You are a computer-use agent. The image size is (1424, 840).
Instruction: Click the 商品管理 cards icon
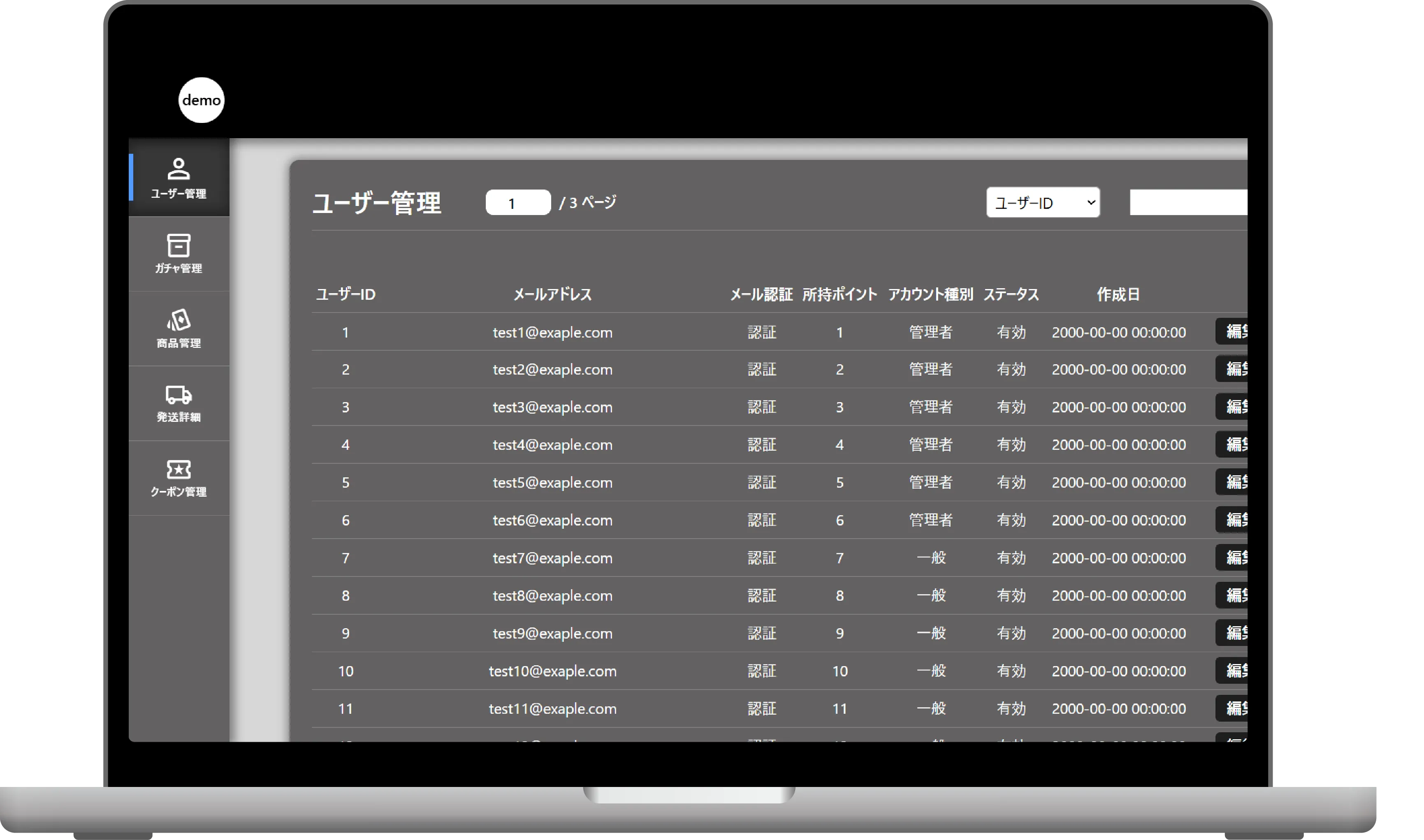pos(179,320)
